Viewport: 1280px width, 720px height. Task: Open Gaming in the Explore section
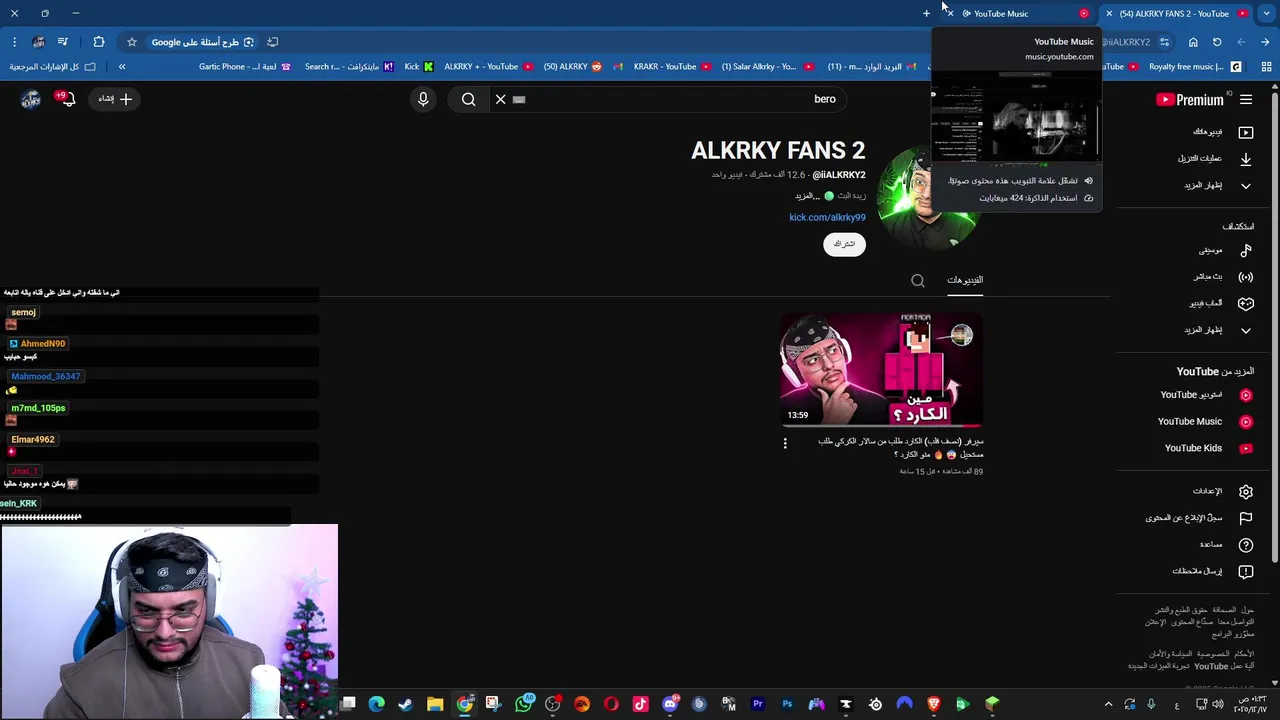[1221, 303]
